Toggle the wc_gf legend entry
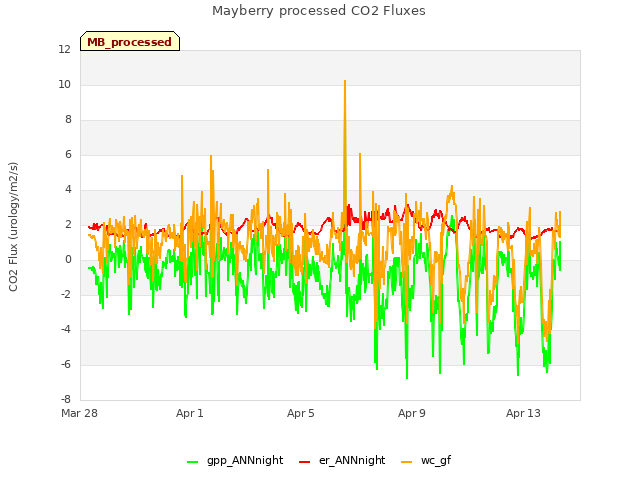 [x=426, y=460]
